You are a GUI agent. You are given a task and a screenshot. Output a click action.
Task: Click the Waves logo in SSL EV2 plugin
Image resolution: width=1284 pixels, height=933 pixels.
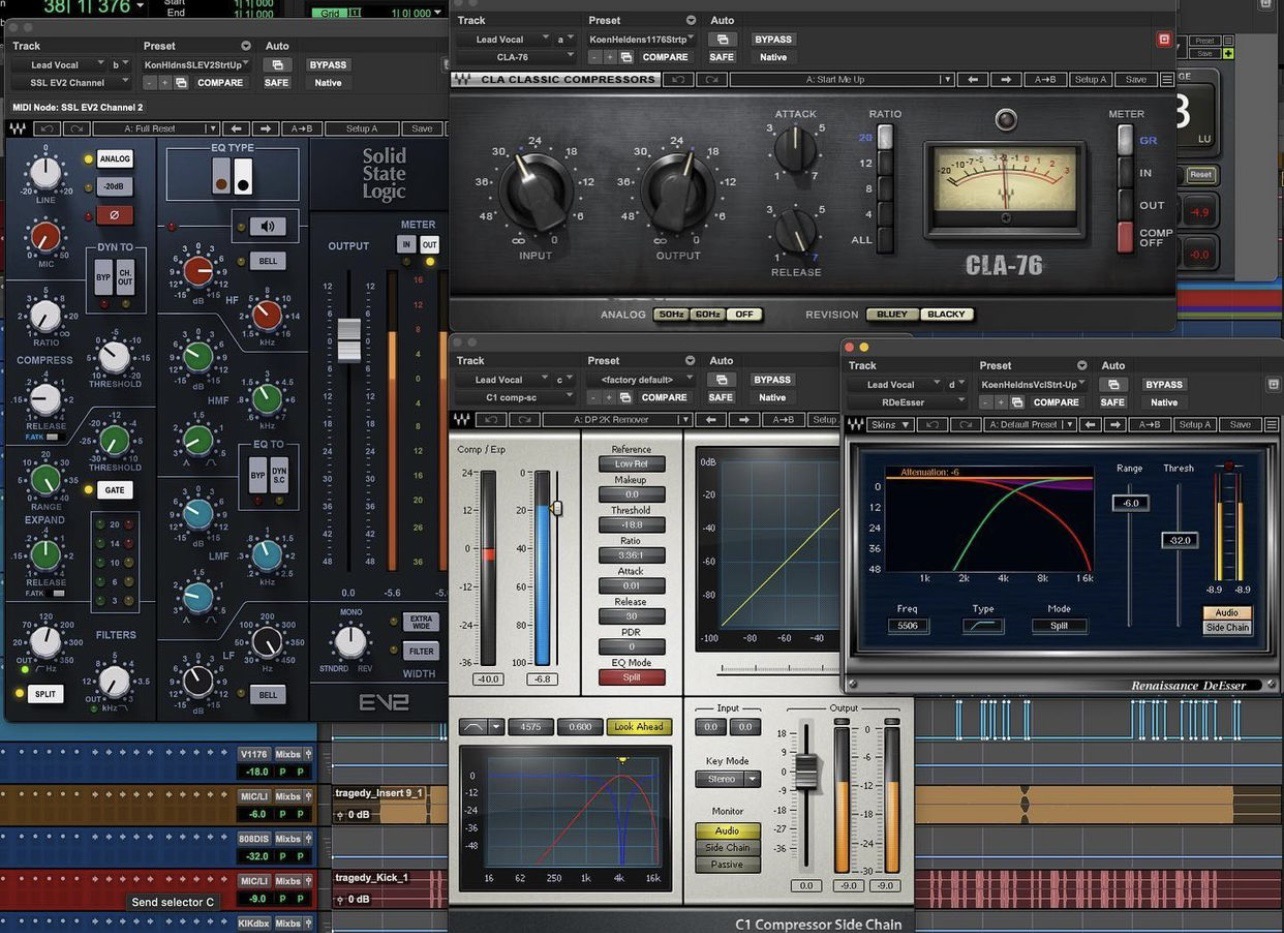click(x=18, y=128)
